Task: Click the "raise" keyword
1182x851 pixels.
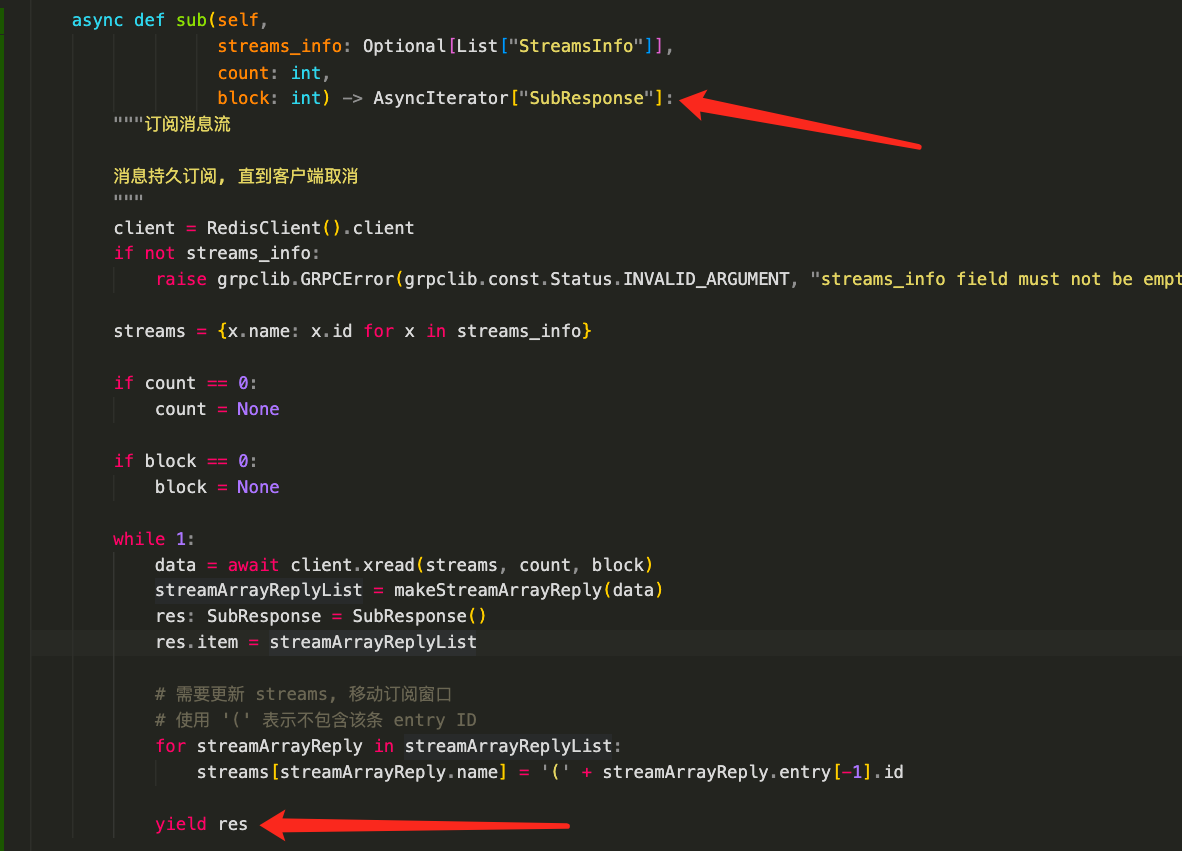Action: pos(181,279)
